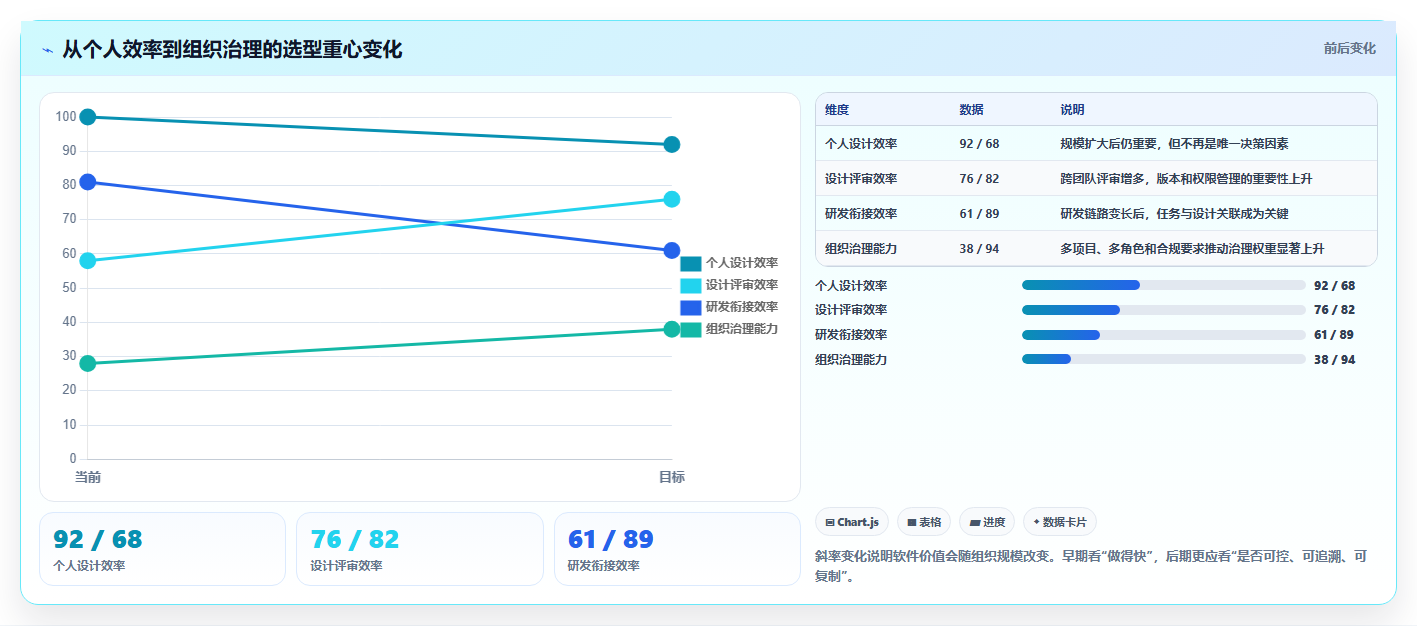The width and height of the screenshot is (1417, 626).
Task: Toggle the 设计评审效率 legend color swatch
Action: point(691,285)
